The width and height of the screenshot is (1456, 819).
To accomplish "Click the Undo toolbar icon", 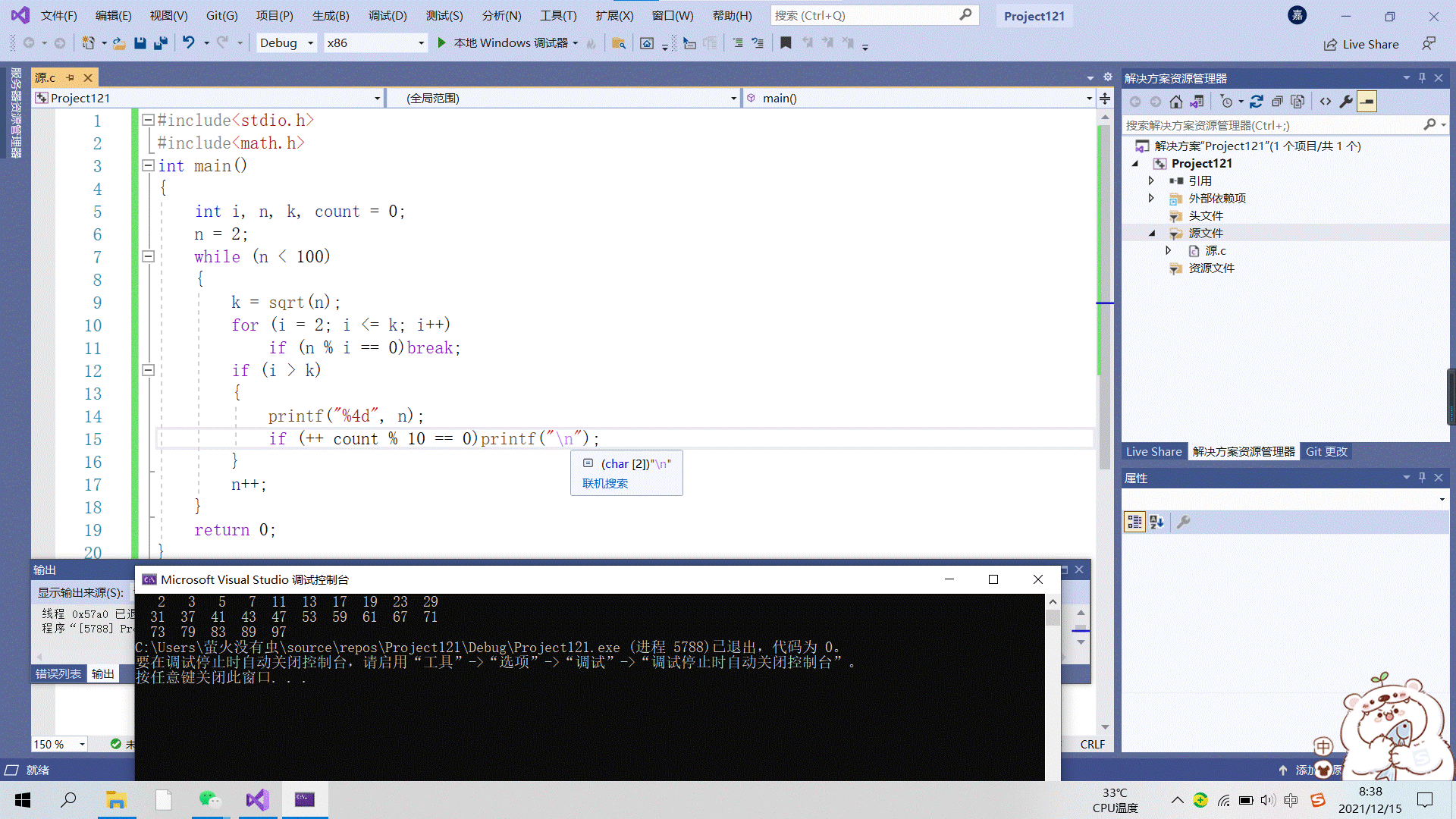I will [188, 43].
